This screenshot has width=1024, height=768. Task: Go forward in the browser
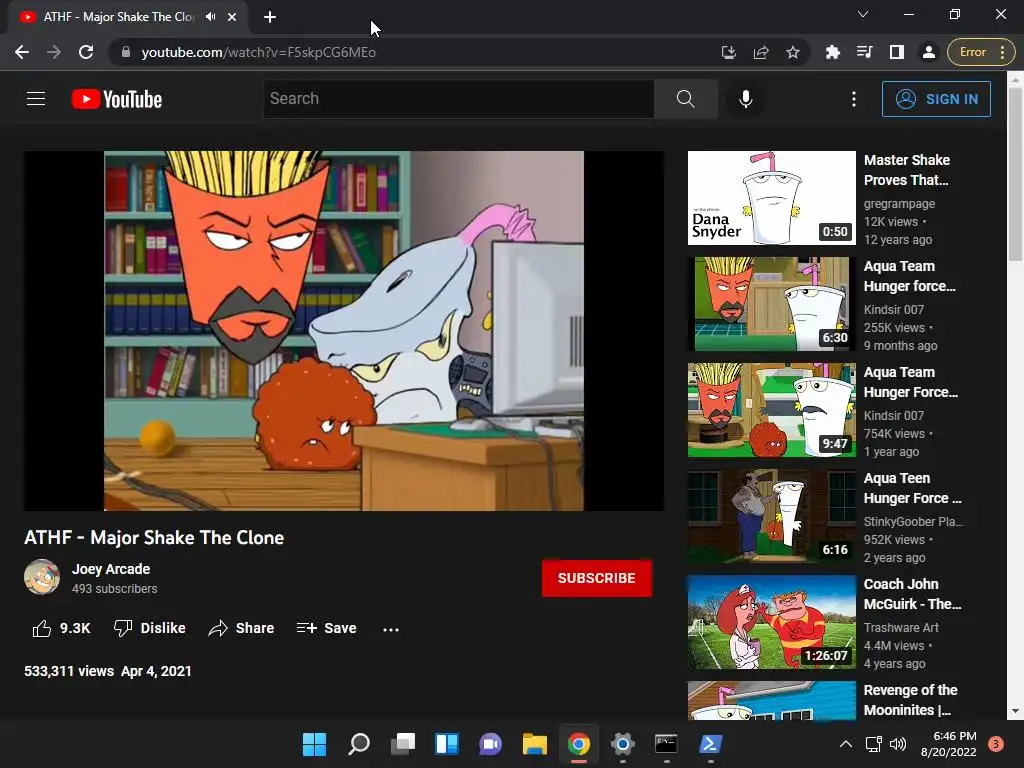coord(54,52)
